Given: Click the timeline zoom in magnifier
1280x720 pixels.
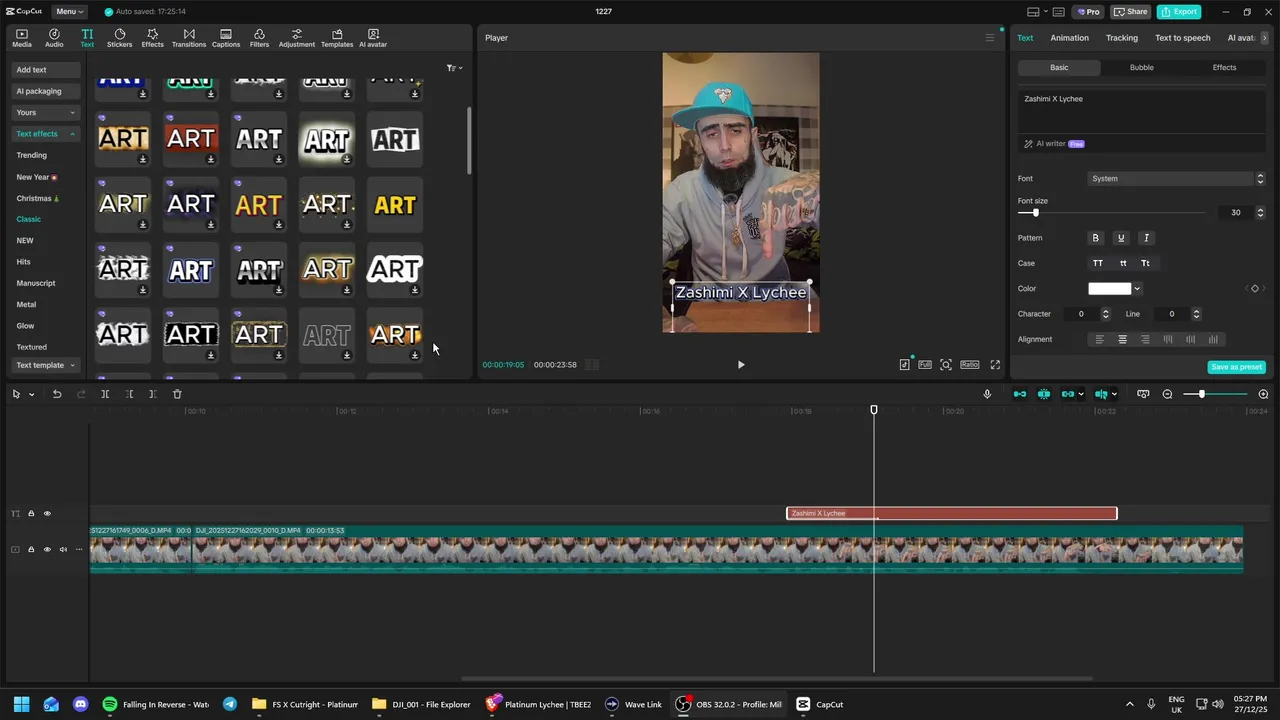Looking at the screenshot, I should 1263,394.
